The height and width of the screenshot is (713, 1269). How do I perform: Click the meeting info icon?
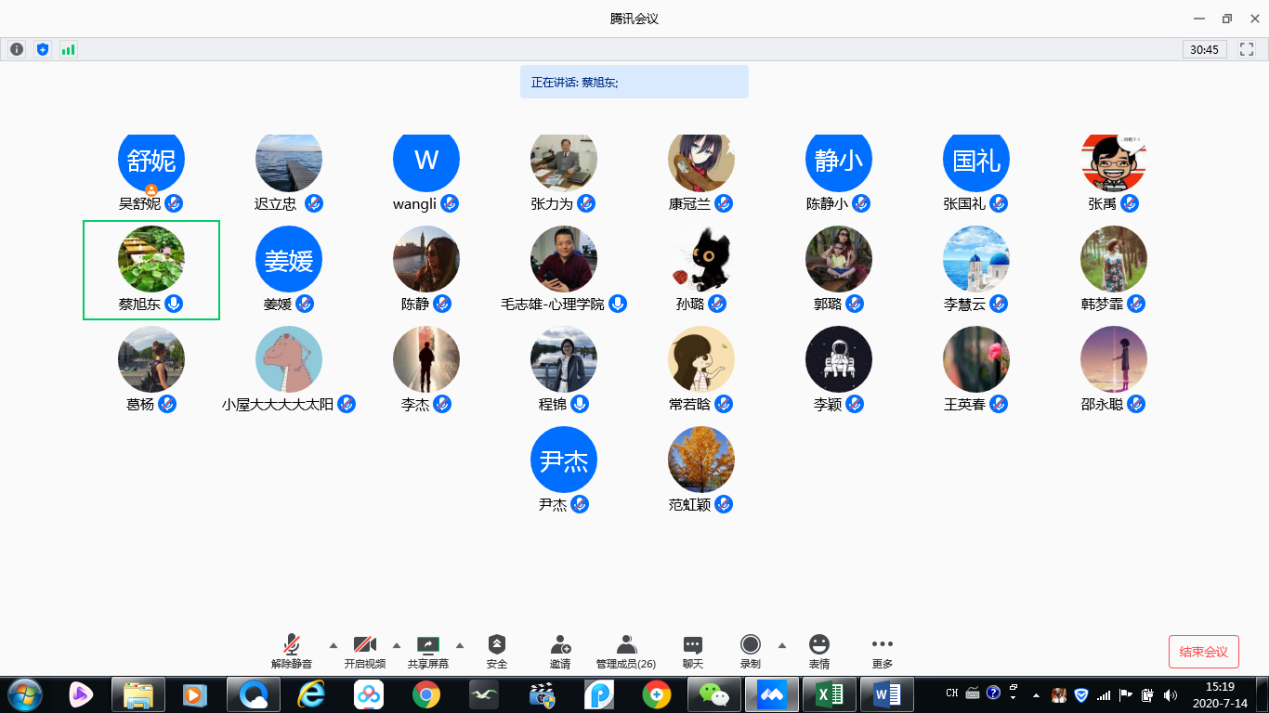click(x=17, y=49)
